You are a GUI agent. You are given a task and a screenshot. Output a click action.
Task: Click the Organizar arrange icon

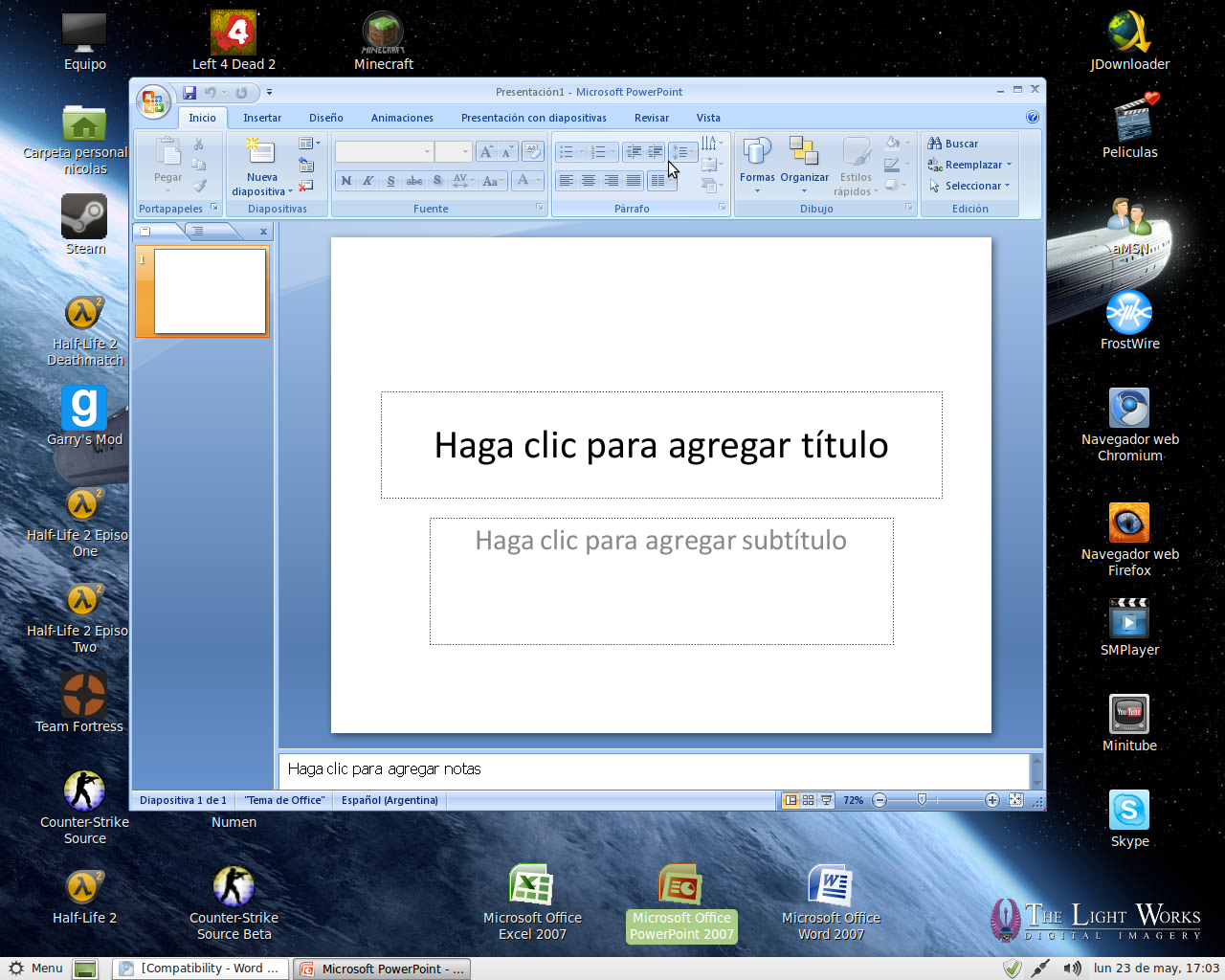tap(804, 151)
